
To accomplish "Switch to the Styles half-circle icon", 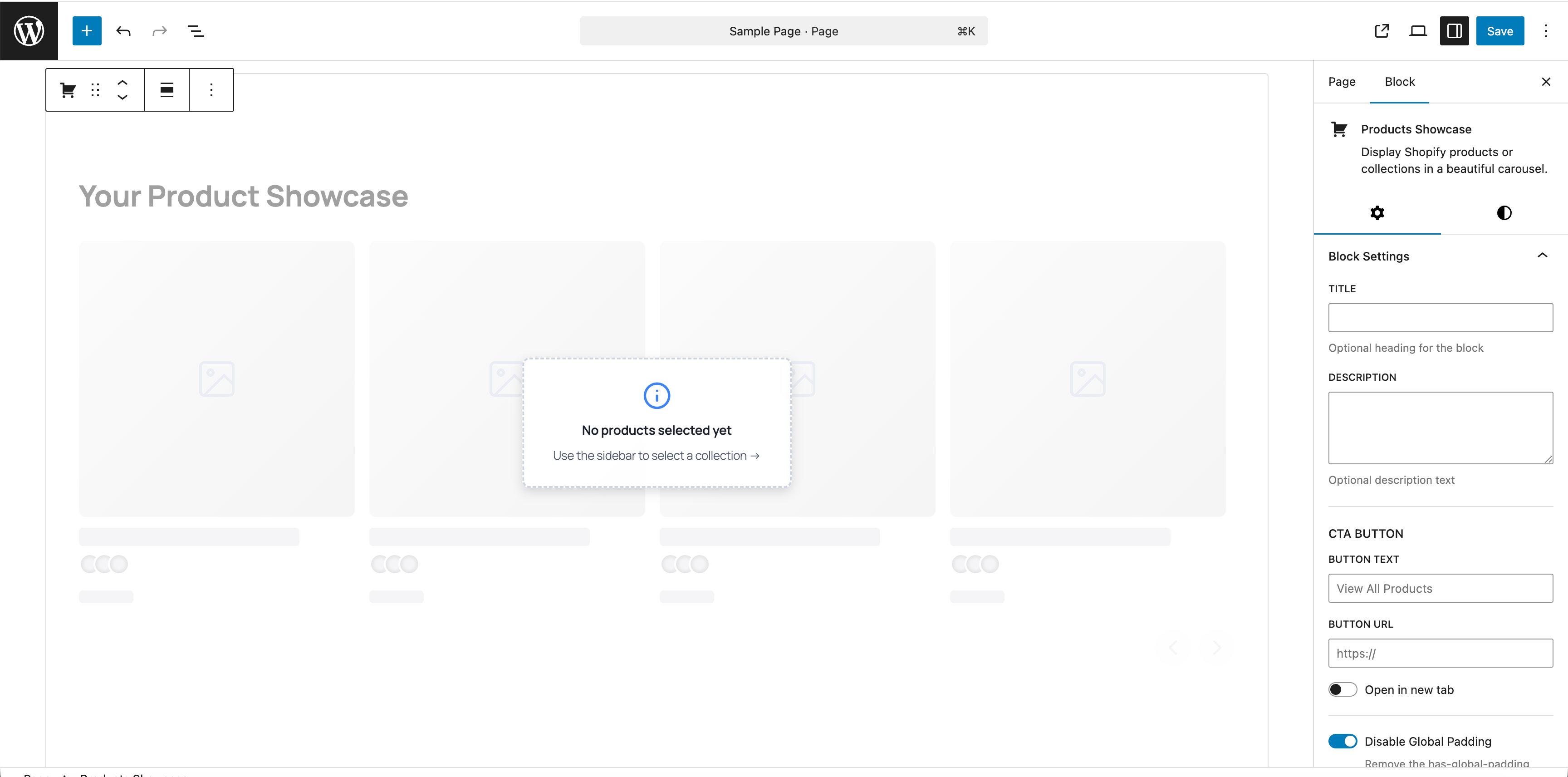I will (x=1504, y=212).
